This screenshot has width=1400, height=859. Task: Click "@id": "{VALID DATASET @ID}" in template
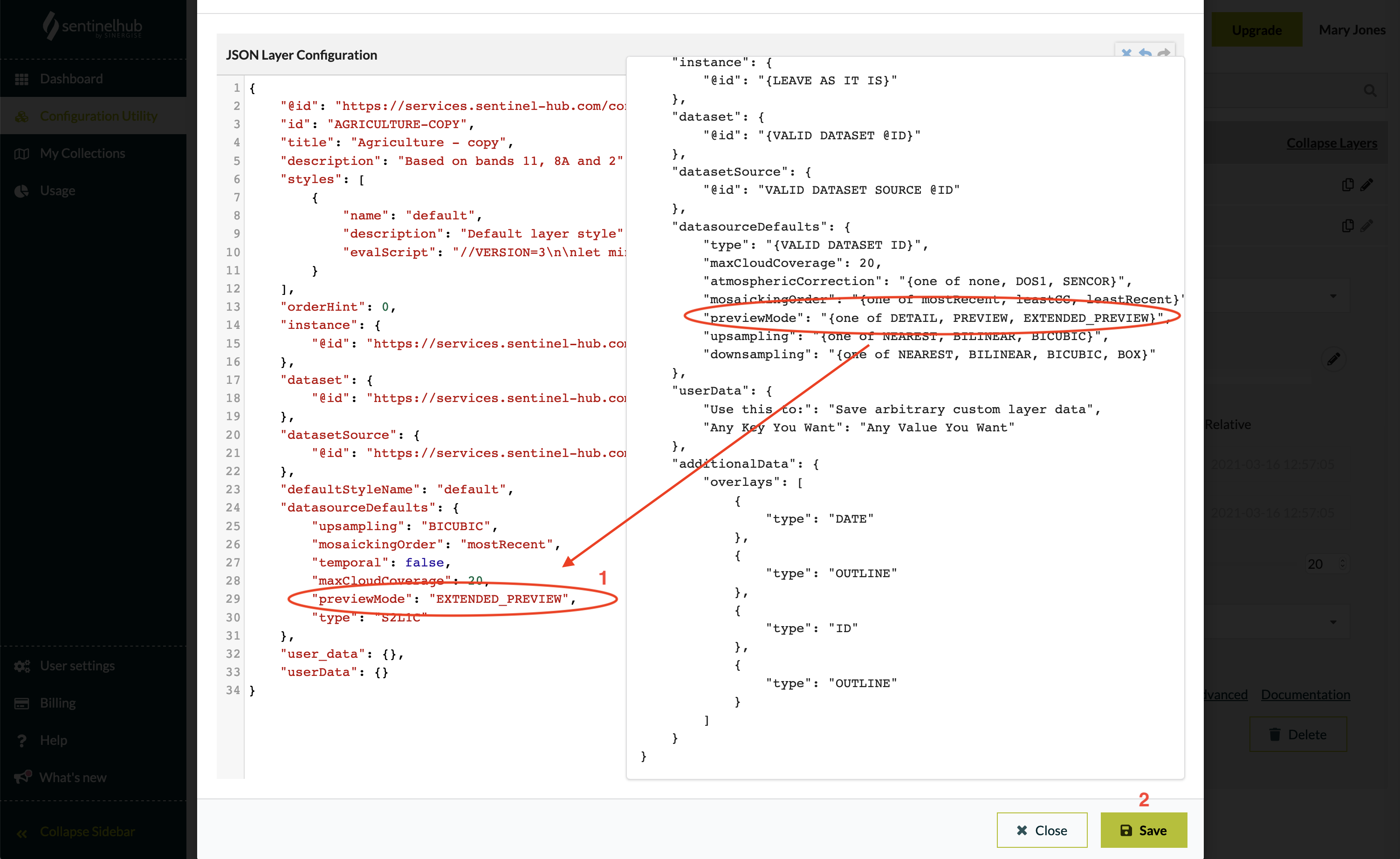(812, 135)
